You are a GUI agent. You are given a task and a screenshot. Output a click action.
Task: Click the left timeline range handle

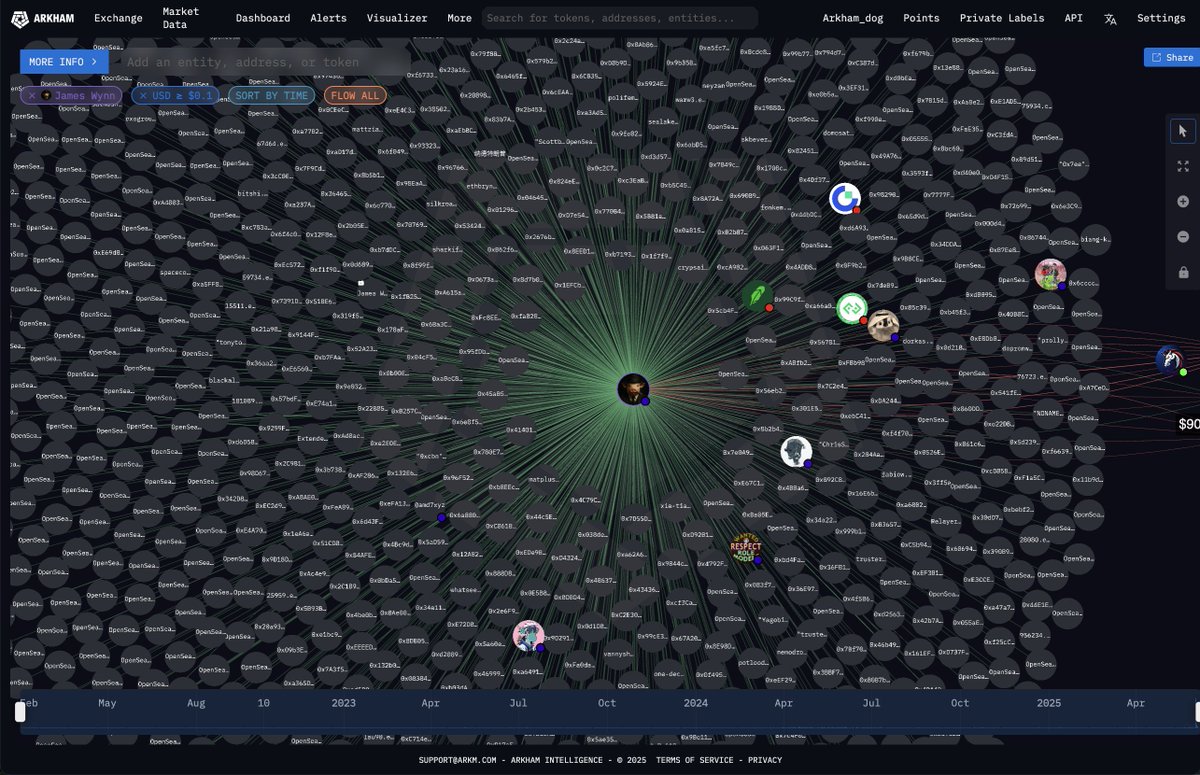pyautogui.click(x=20, y=712)
